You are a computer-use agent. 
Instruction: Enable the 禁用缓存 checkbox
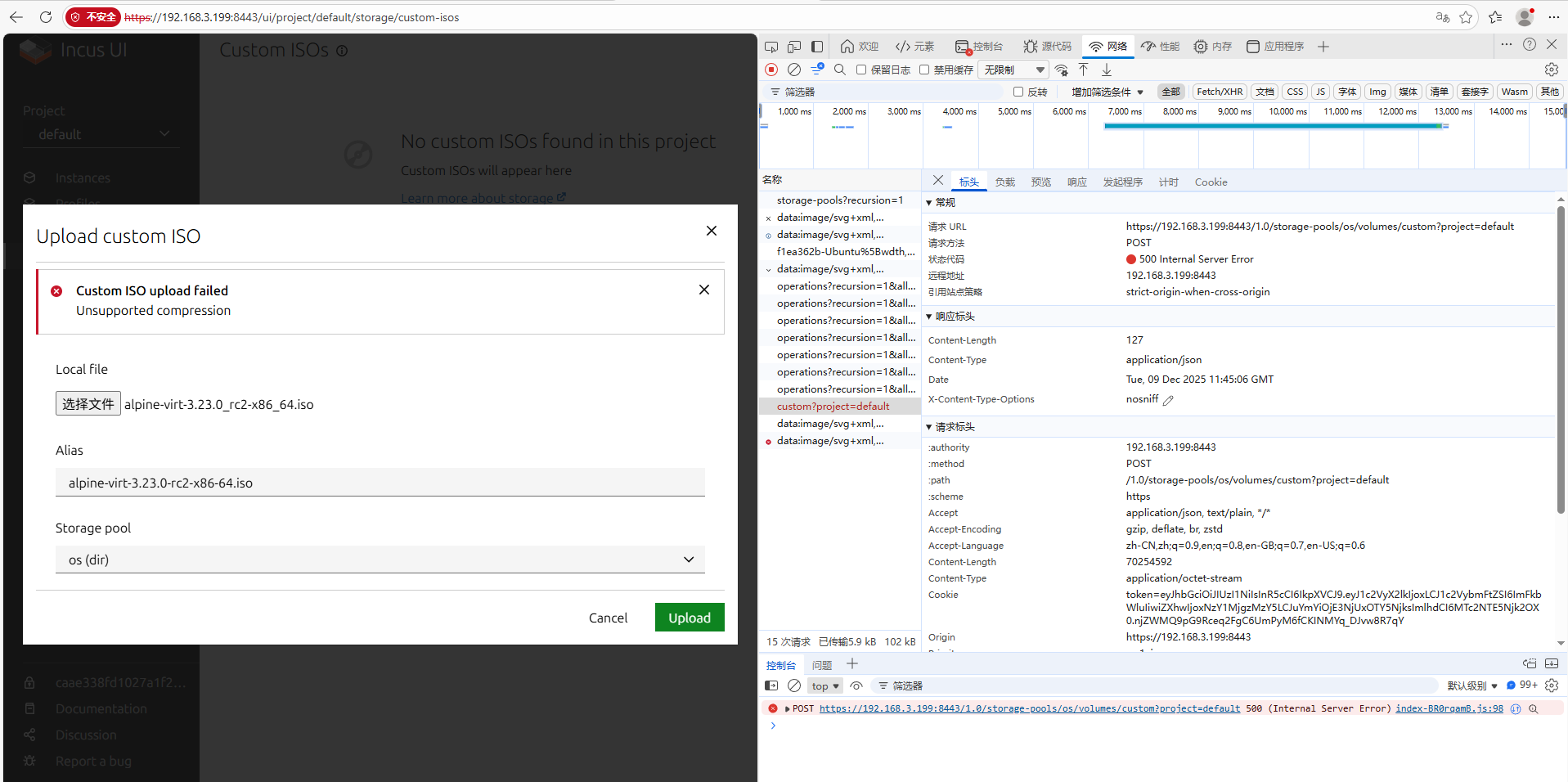pos(924,70)
